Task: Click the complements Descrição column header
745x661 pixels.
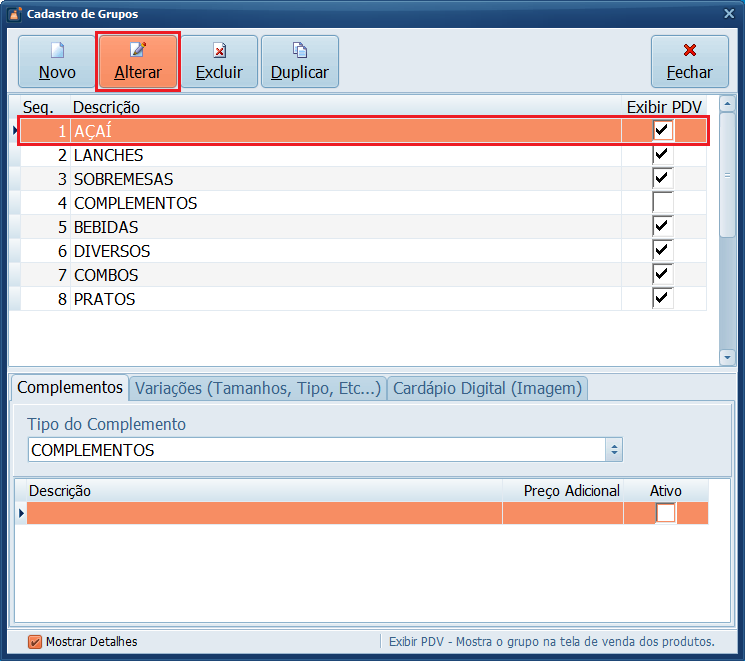Action: (264, 490)
